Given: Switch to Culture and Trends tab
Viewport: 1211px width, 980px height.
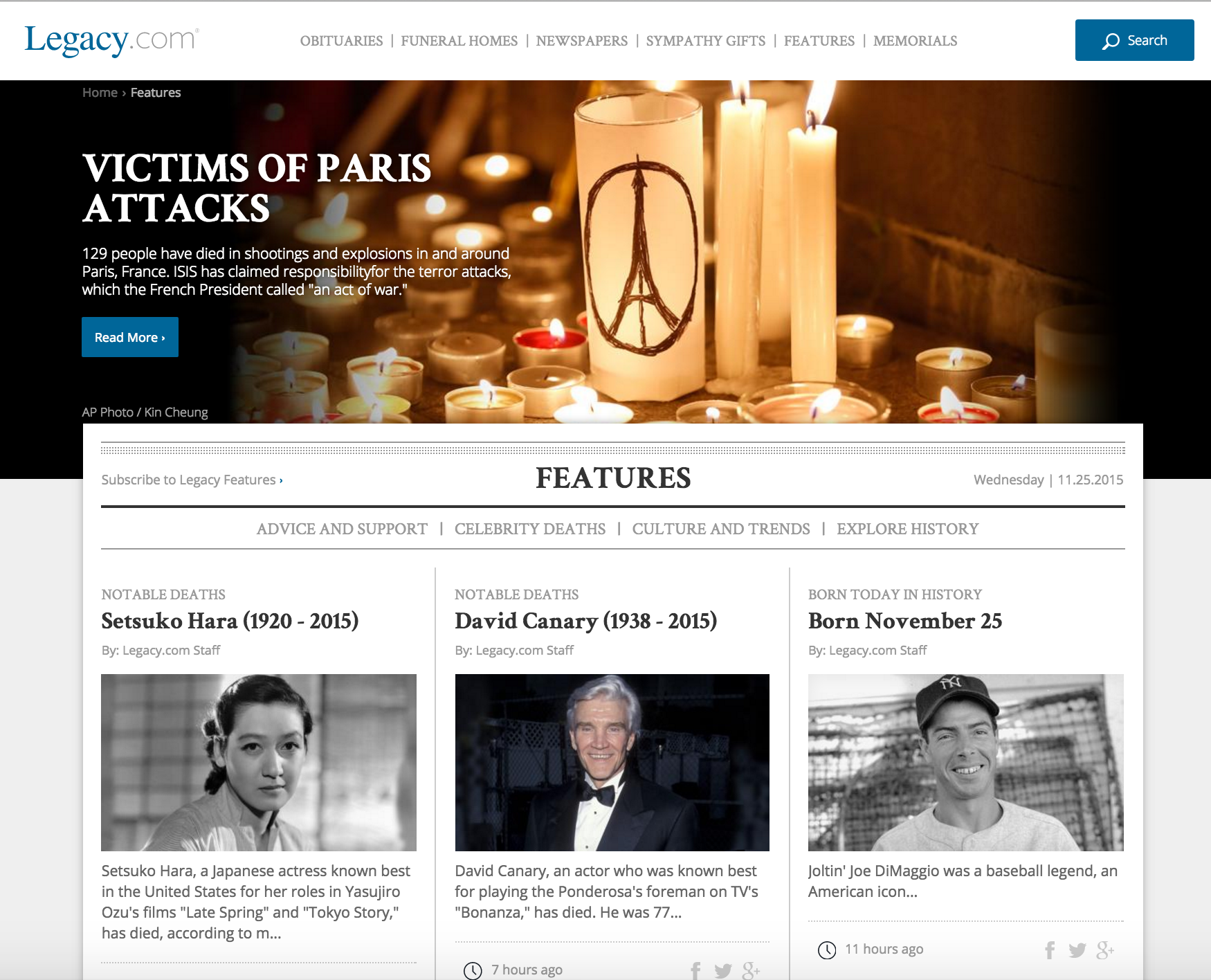Looking at the screenshot, I should (721, 529).
